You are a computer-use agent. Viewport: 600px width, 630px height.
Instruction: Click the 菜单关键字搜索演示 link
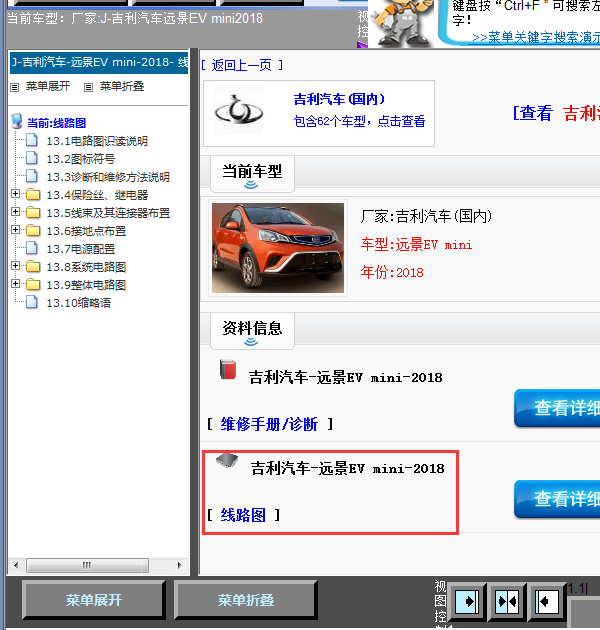(536, 38)
